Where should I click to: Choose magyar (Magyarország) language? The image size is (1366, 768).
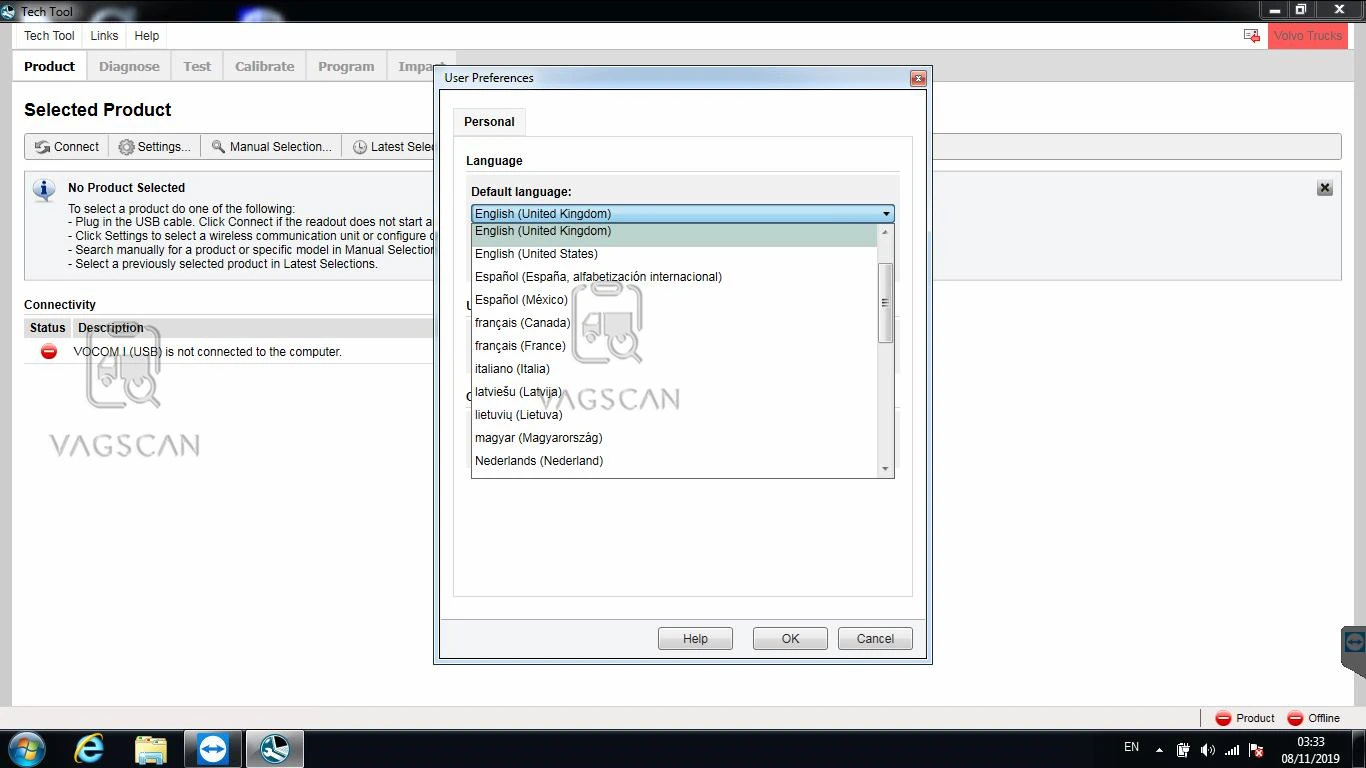(x=674, y=438)
